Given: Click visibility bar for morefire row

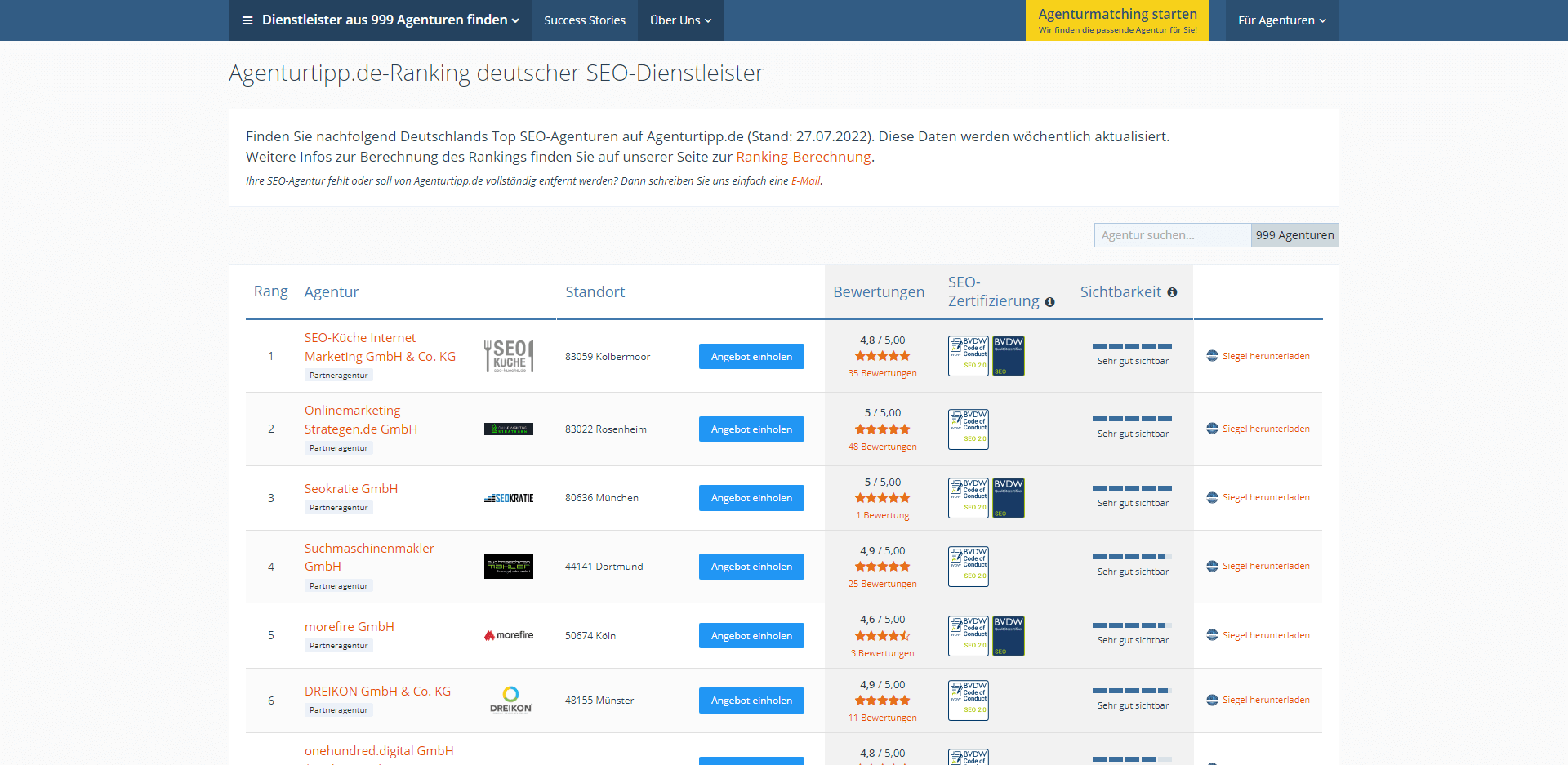Looking at the screenshot, I should click(1132, 625).
